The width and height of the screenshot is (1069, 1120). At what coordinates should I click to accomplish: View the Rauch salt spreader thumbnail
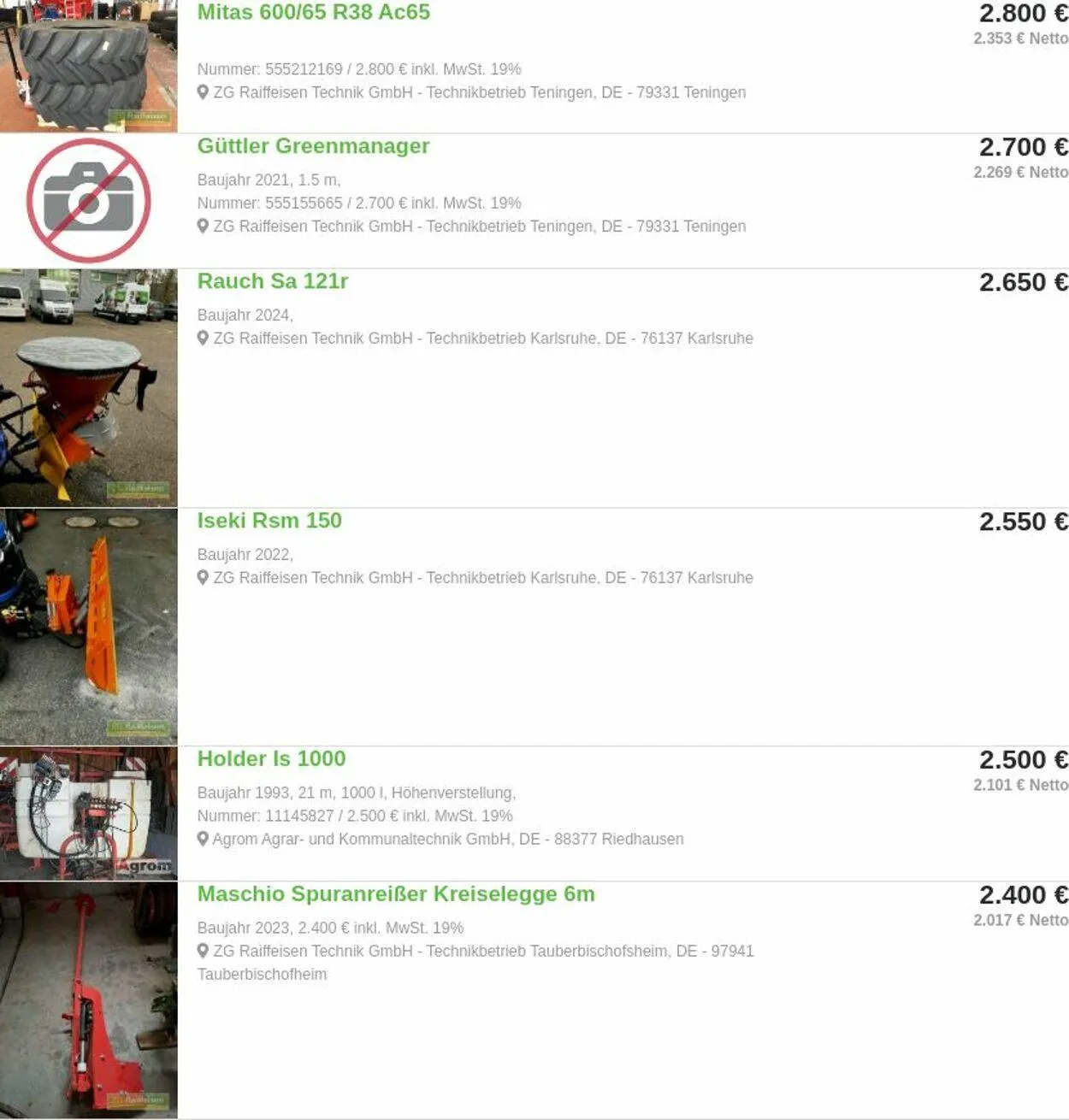click(x=88, y=388)
